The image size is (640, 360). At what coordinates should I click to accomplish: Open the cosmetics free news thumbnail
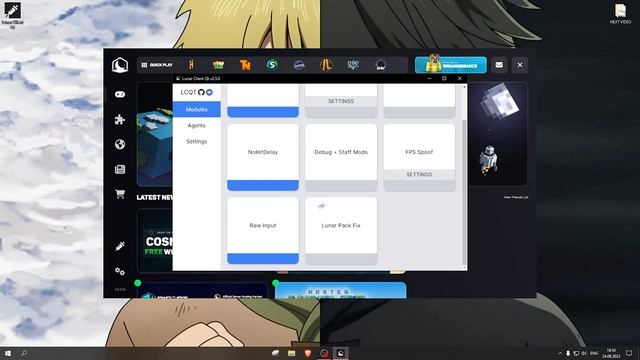pyautogui.click(x=155, y=240)
